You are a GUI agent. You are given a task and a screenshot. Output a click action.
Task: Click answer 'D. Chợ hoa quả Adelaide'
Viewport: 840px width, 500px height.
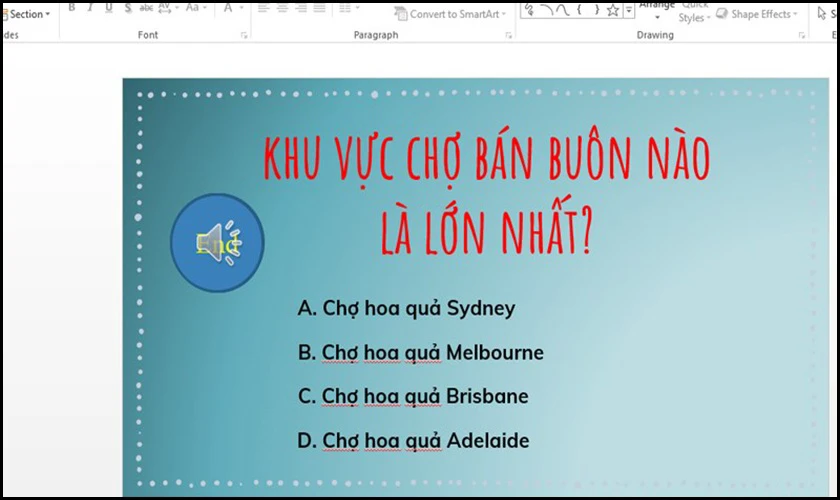click(413, 441)
